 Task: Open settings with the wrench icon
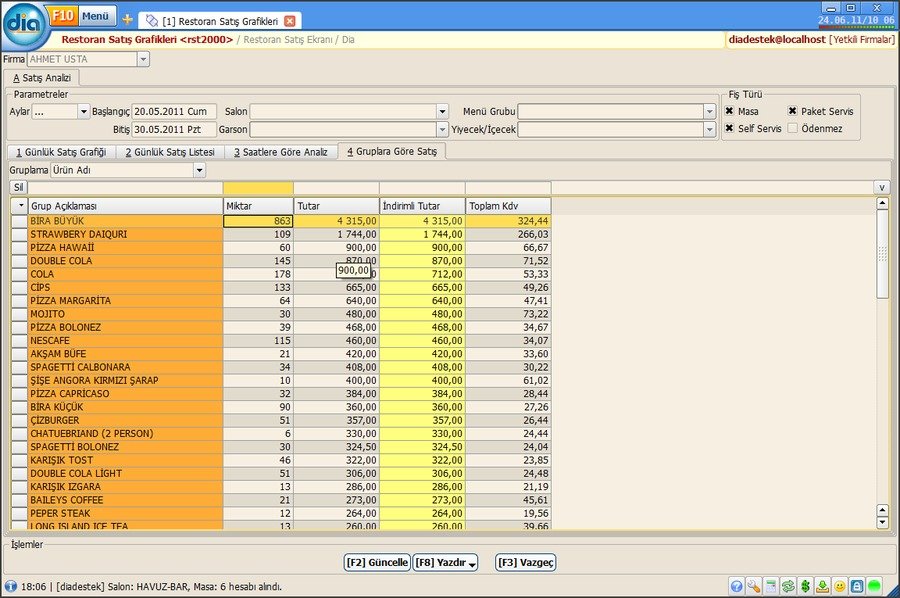(754, 586)
